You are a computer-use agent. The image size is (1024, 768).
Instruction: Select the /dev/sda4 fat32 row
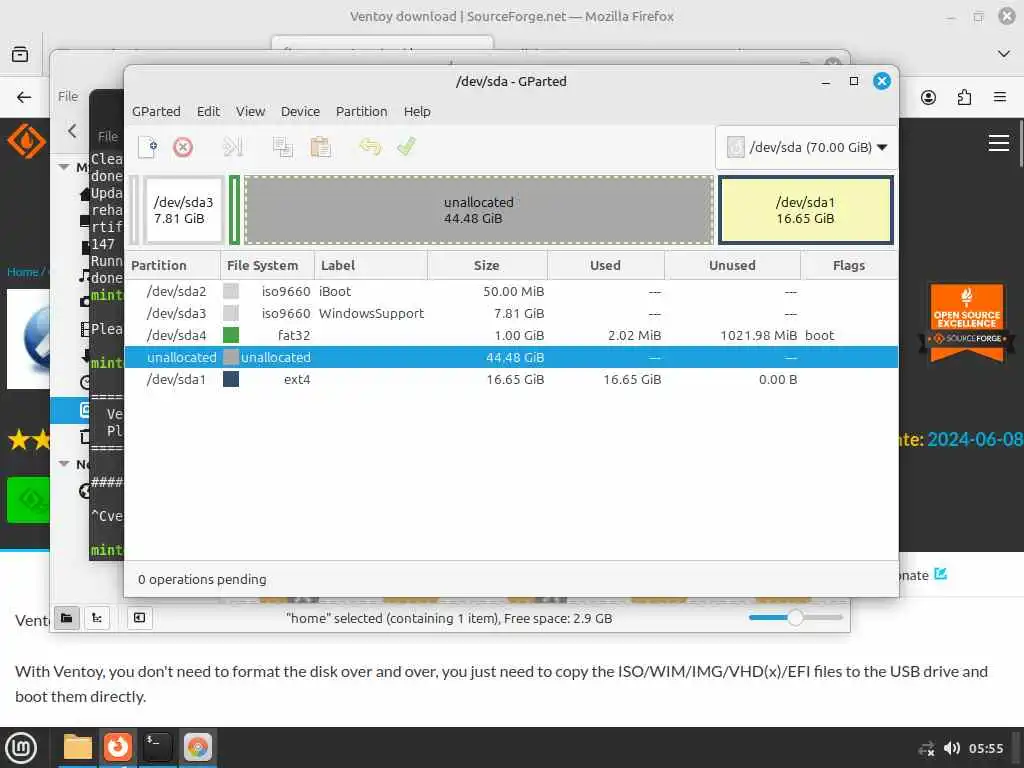511,336
